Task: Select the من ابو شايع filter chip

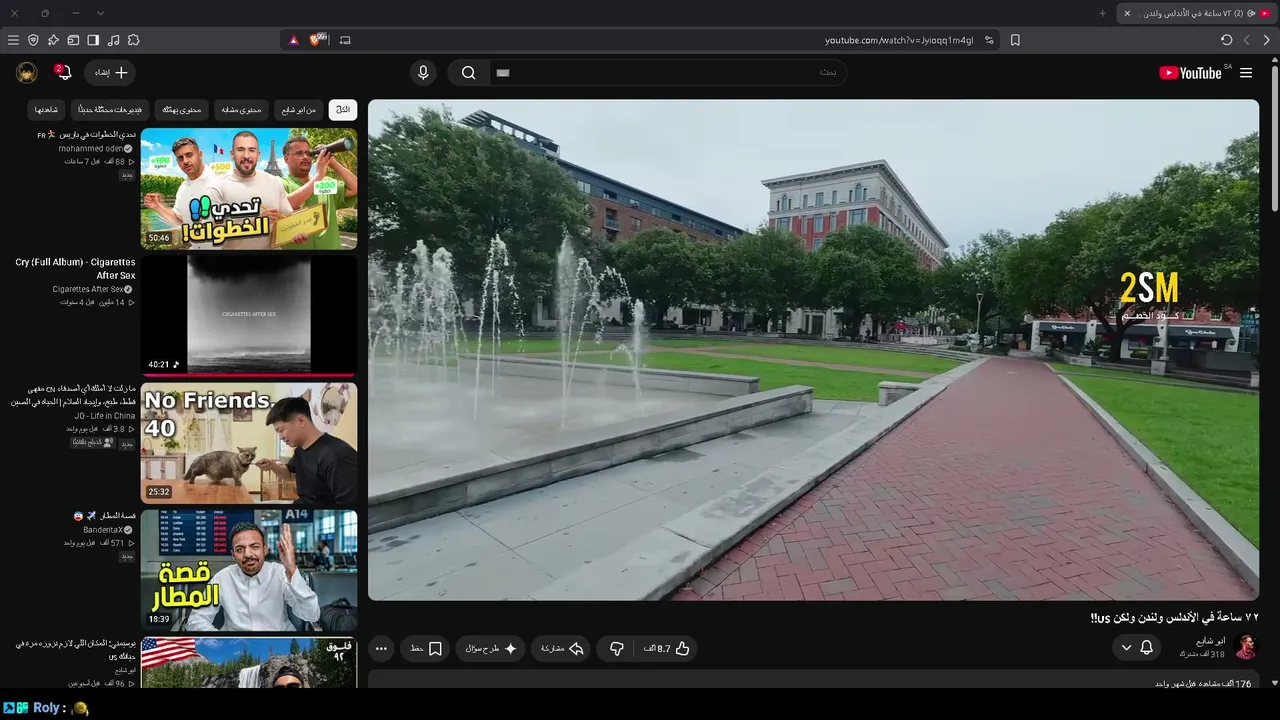Action: tap(299, 110)
